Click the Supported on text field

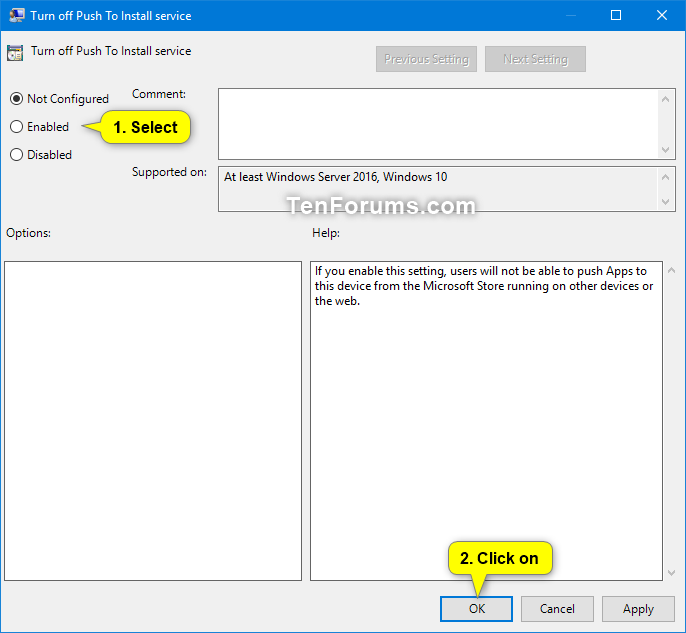(x=438, y=189)
